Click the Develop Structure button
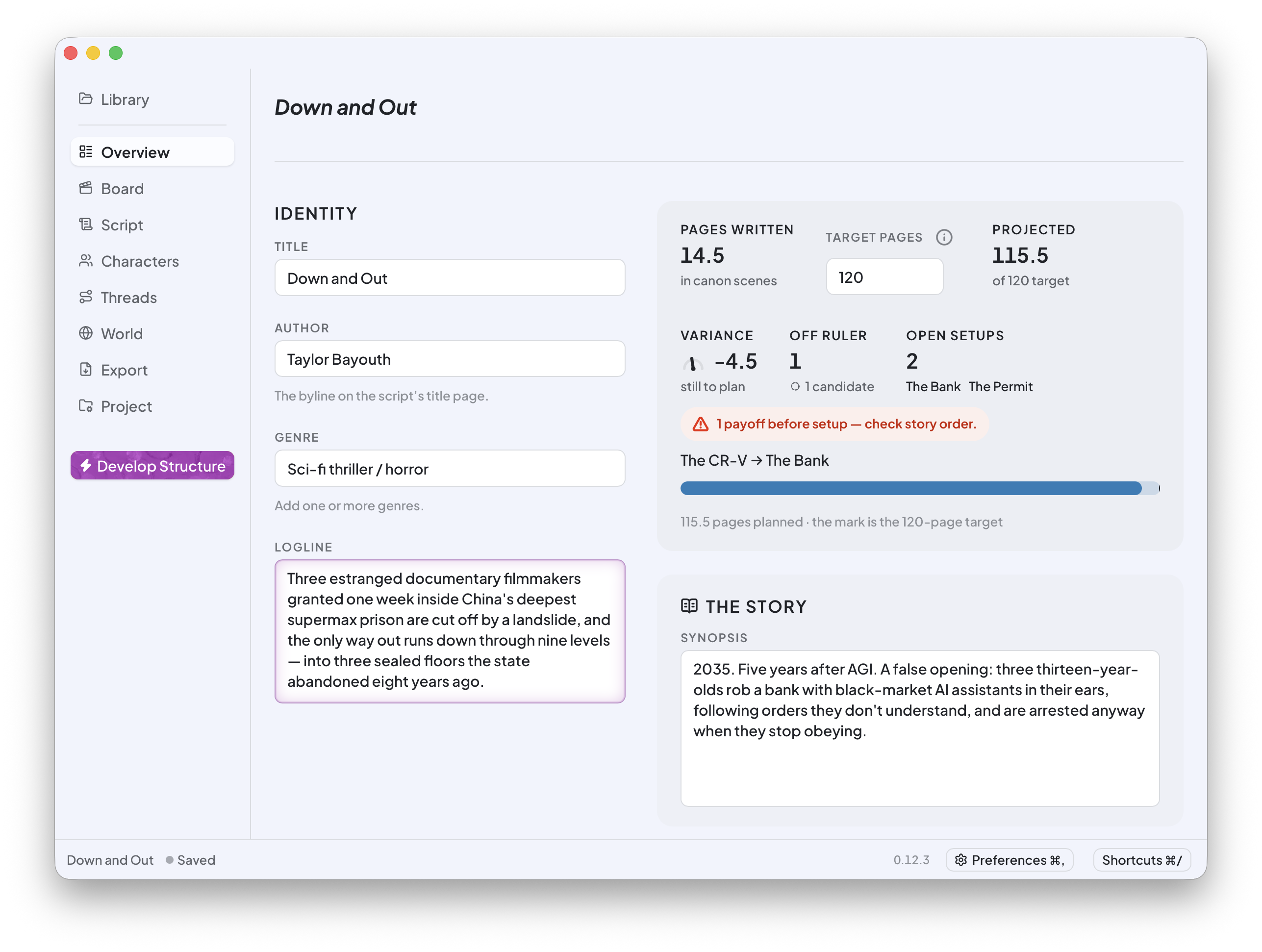The image size is (1262, 952). pyautogui.click(x=152, y=465)
